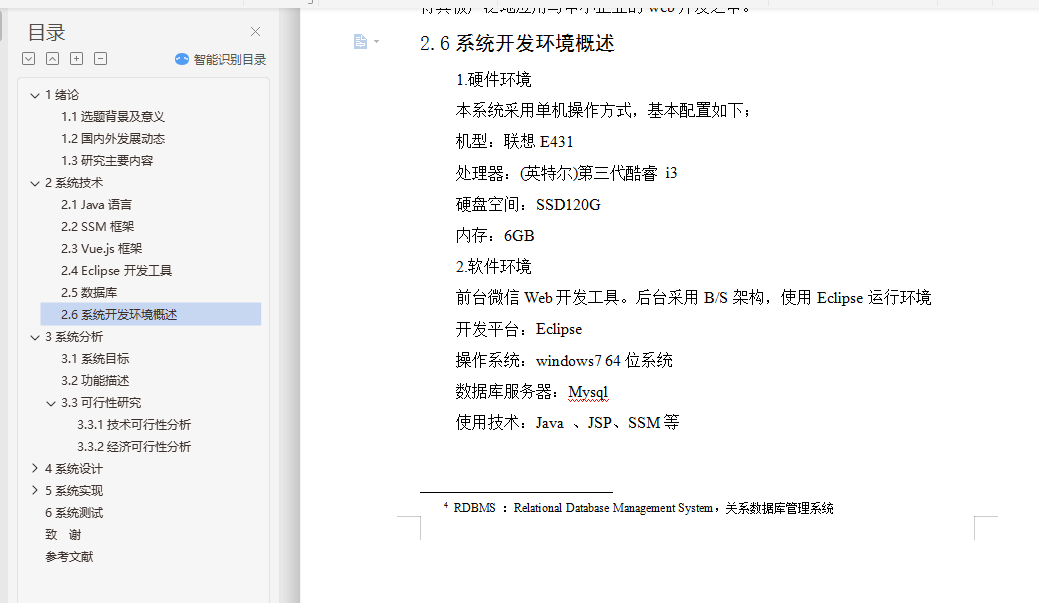This screenshot has height=603, width=1039.
Task: Expand the 5 系统实现 chapter
Action: coord(35,490)
